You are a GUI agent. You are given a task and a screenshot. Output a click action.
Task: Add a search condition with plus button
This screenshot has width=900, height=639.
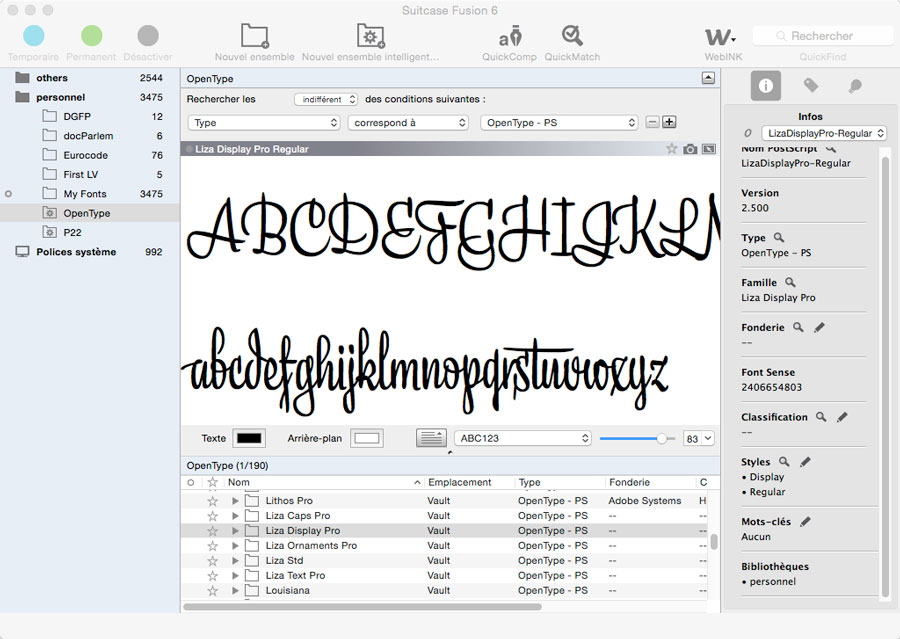click(x=669, y=122)
